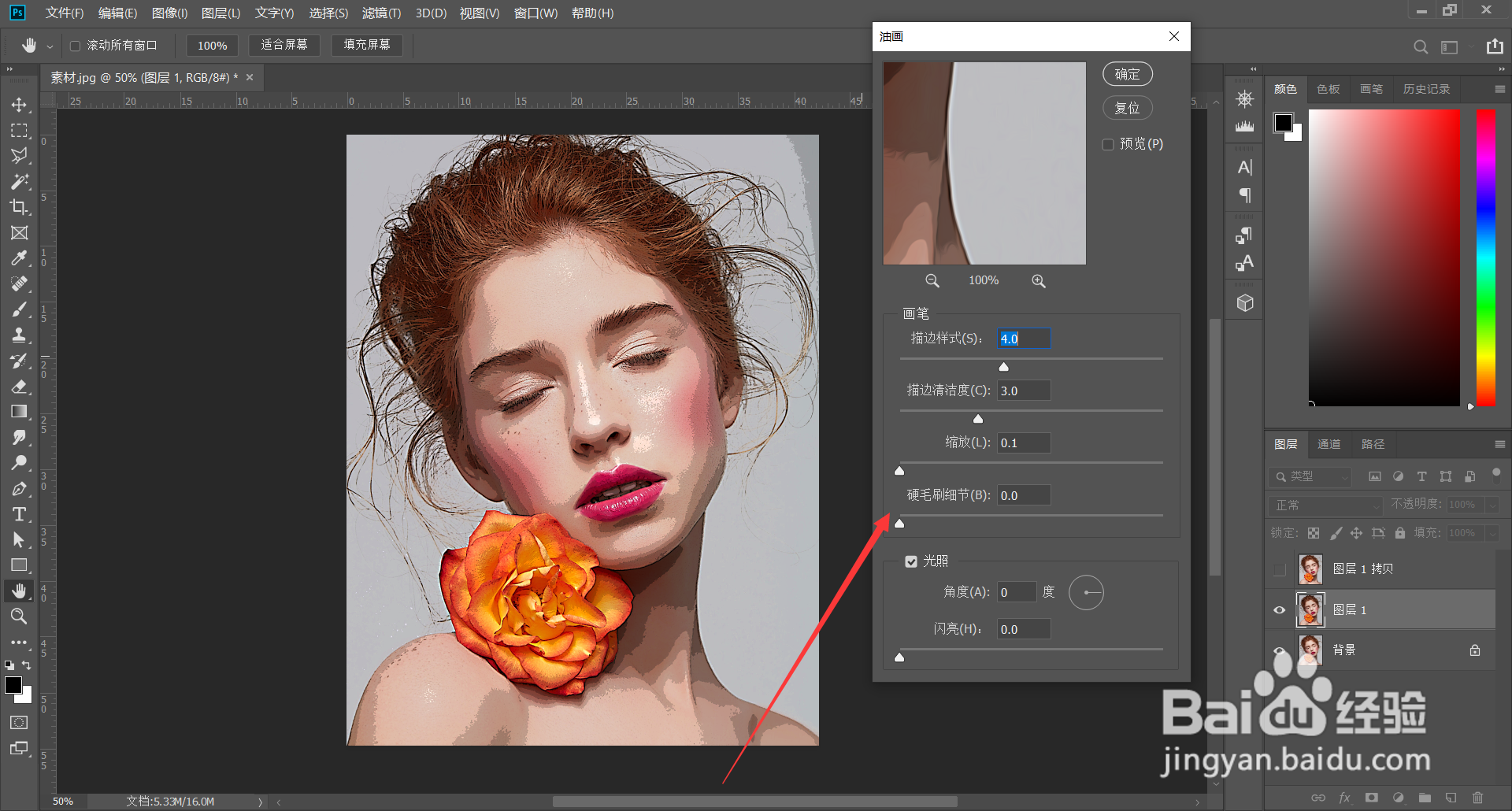Screen dimensions: 1512x811
Task: Select the Brush tool
Action: tap(19, 309)
